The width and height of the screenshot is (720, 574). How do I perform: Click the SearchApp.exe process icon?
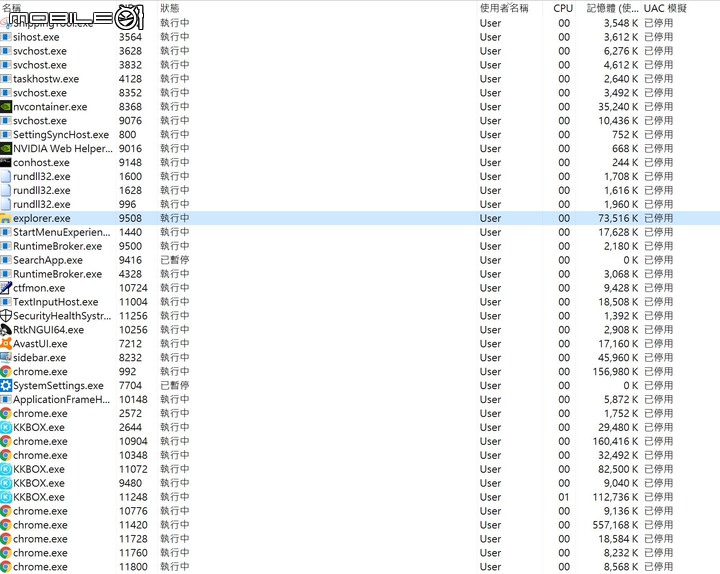click(x=6, y=260)
